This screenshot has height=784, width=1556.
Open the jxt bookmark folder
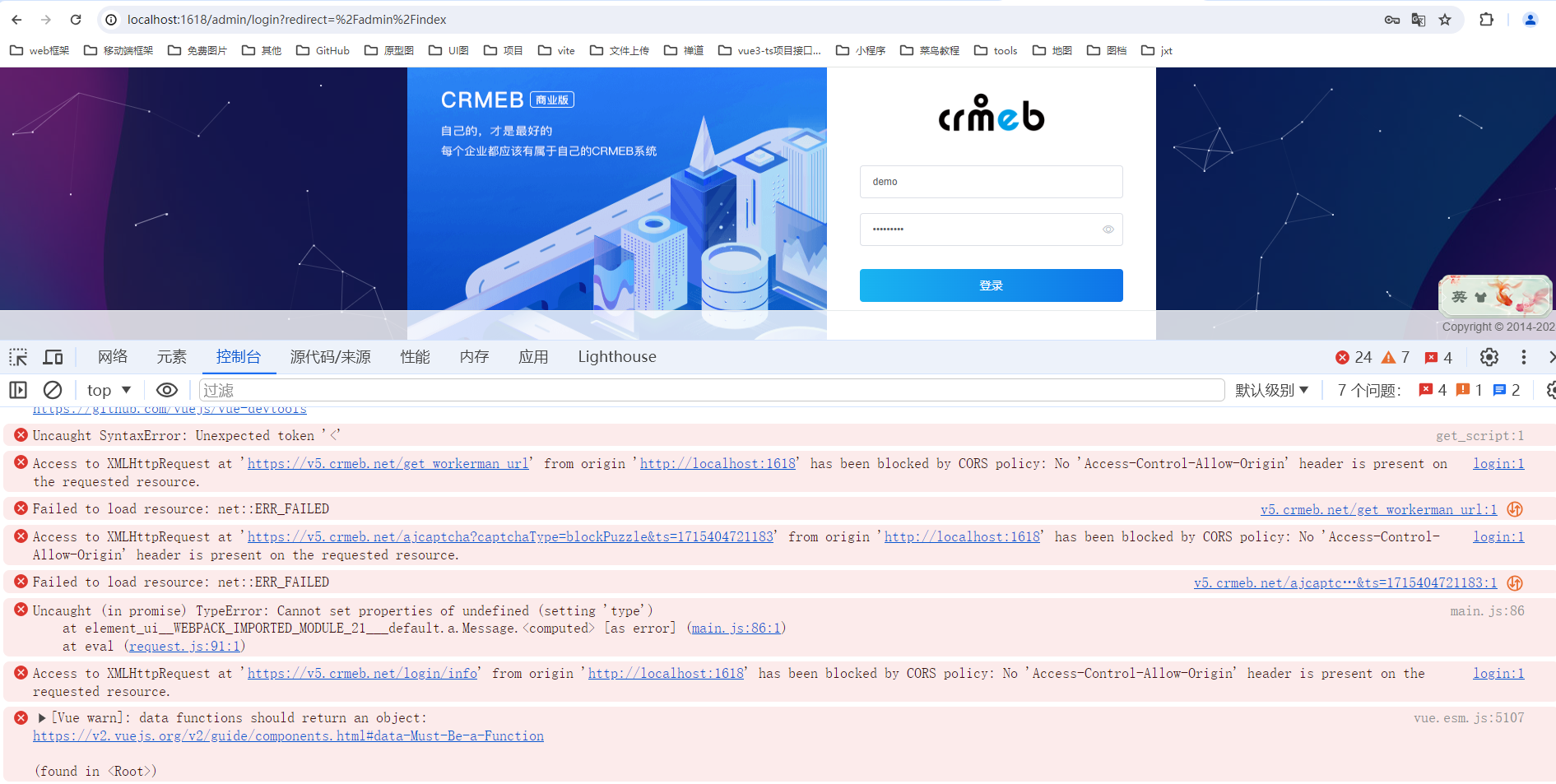(1157, 50)
